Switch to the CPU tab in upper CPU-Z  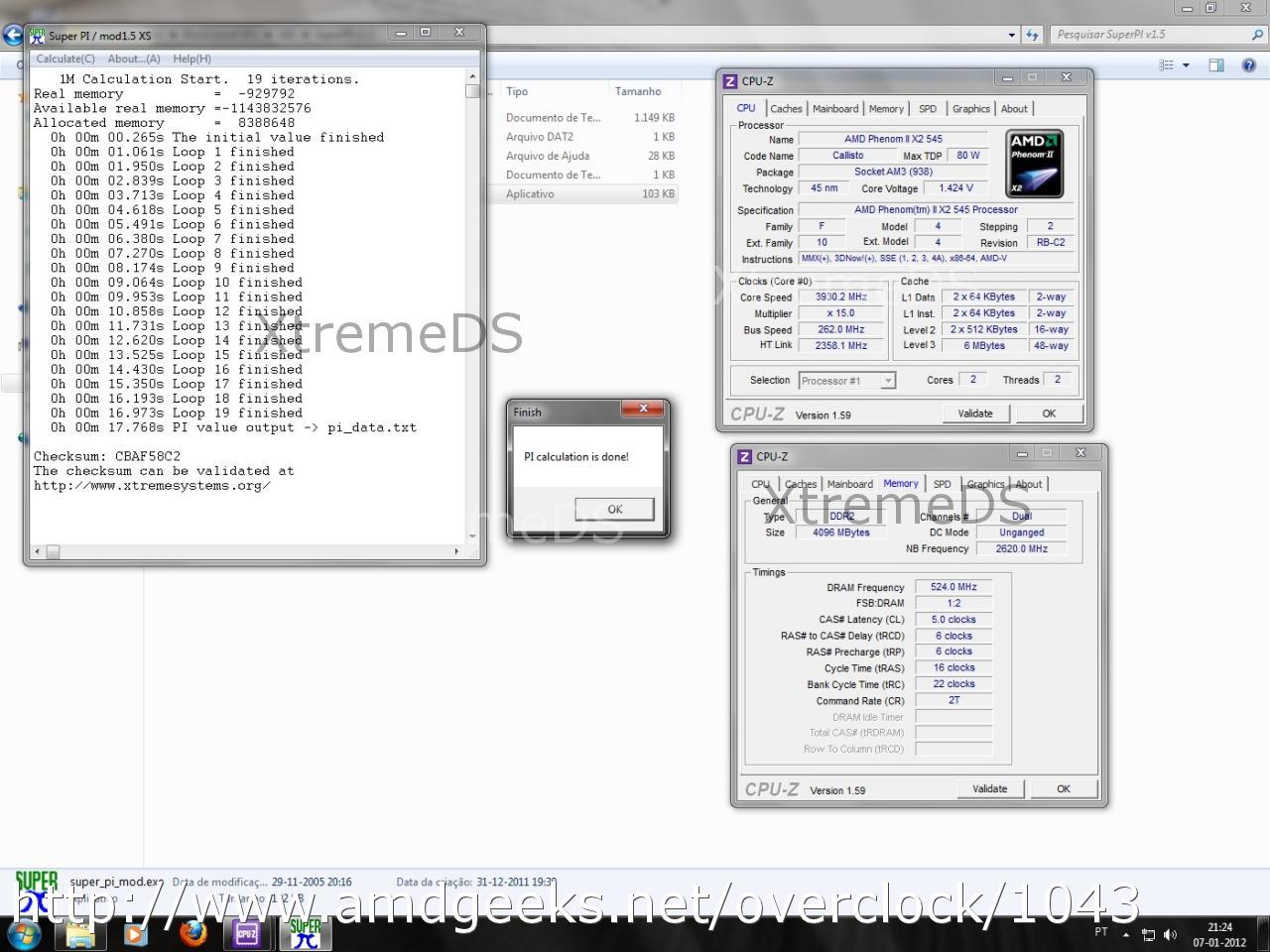pos(746,109)
